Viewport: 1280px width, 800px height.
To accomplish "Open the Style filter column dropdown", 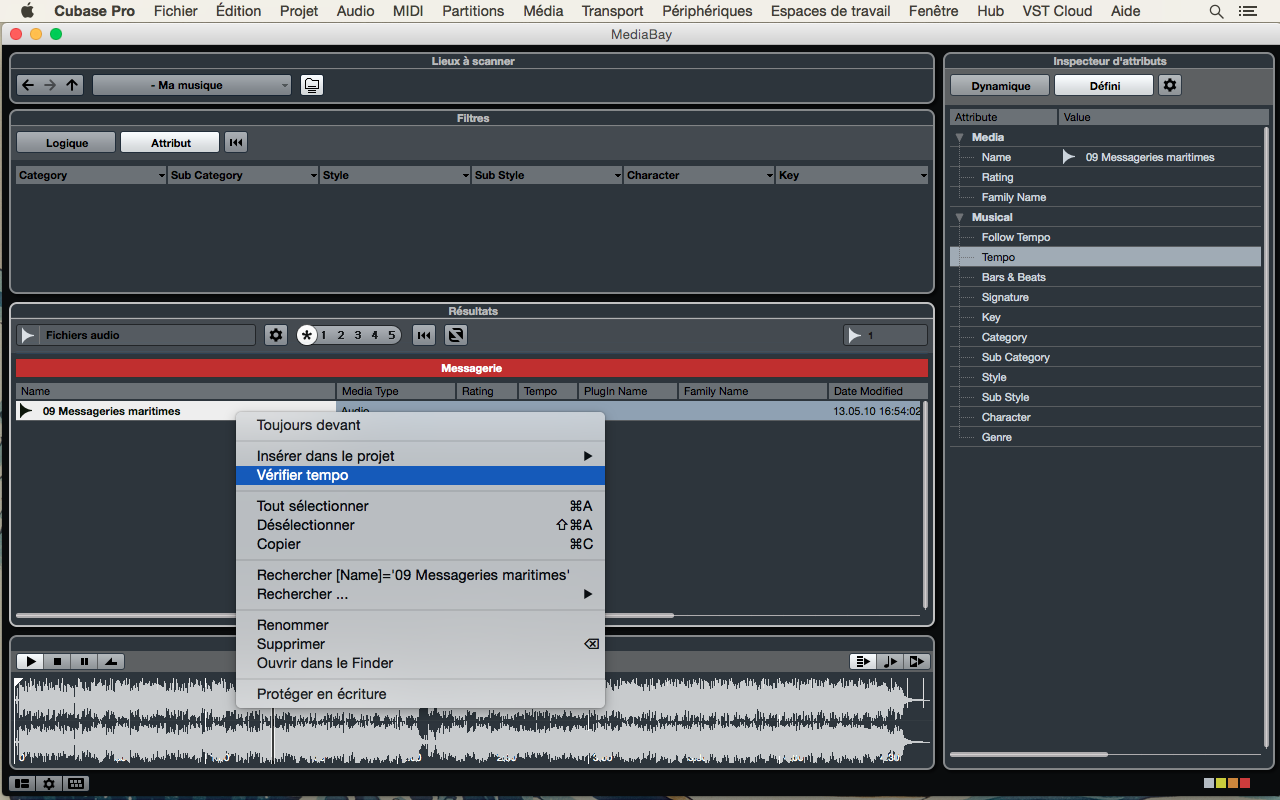I will 395,175.
